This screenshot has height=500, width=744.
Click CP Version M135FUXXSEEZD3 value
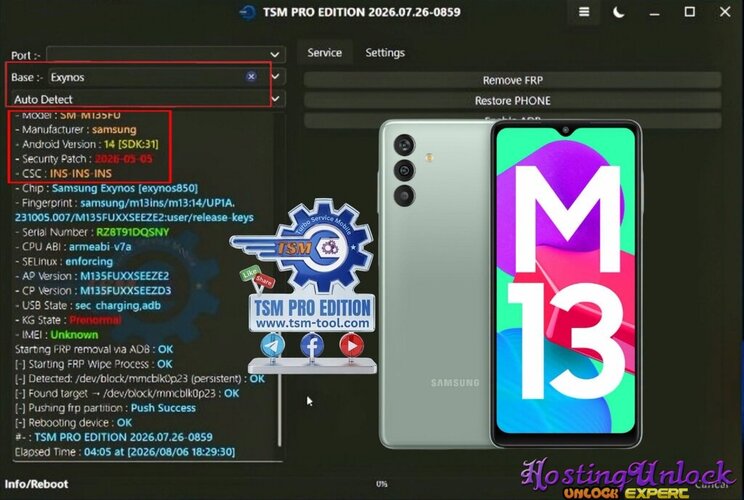[125, 291]
